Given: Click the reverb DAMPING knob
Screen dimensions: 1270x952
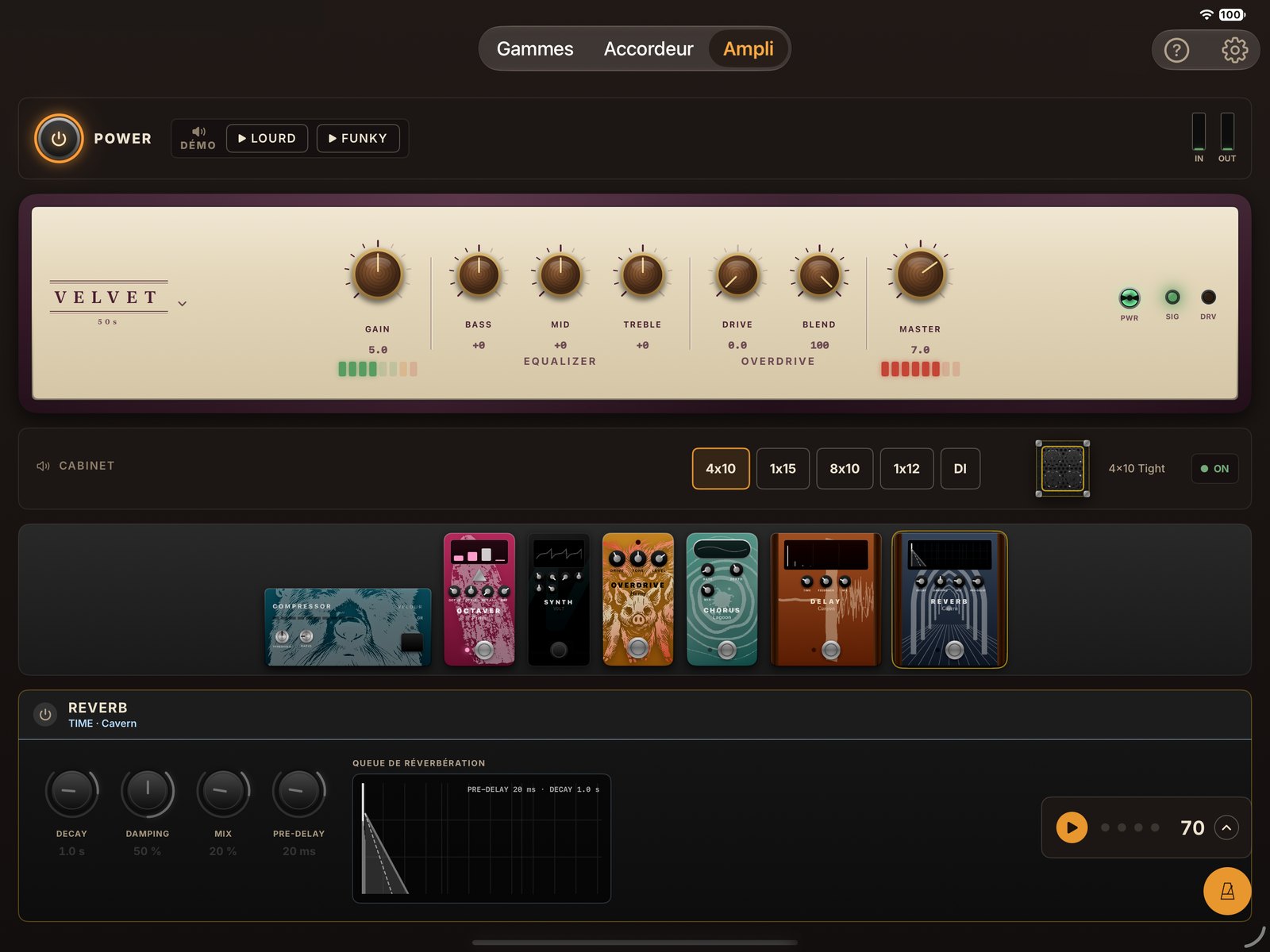Looking at the screenshot, I should tap(148, 791).
